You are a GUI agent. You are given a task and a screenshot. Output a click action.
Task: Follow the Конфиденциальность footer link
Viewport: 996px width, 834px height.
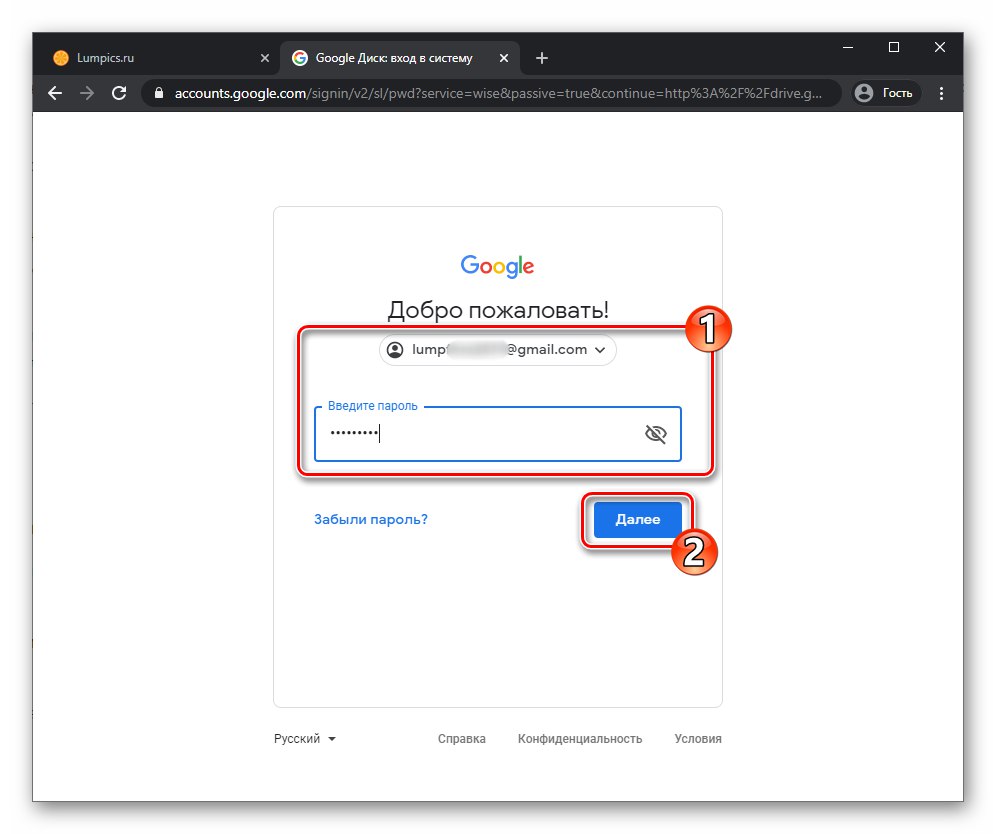[x=580, y=738]
